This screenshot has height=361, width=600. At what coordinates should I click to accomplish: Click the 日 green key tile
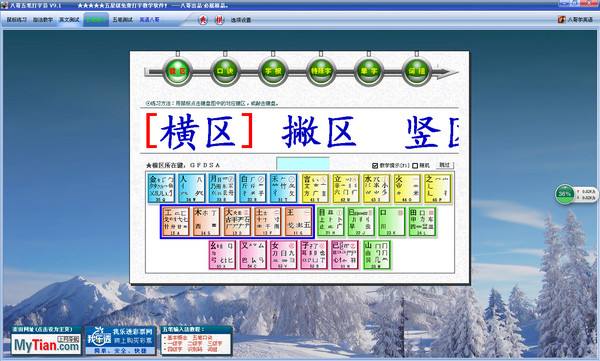pos(361,222)
